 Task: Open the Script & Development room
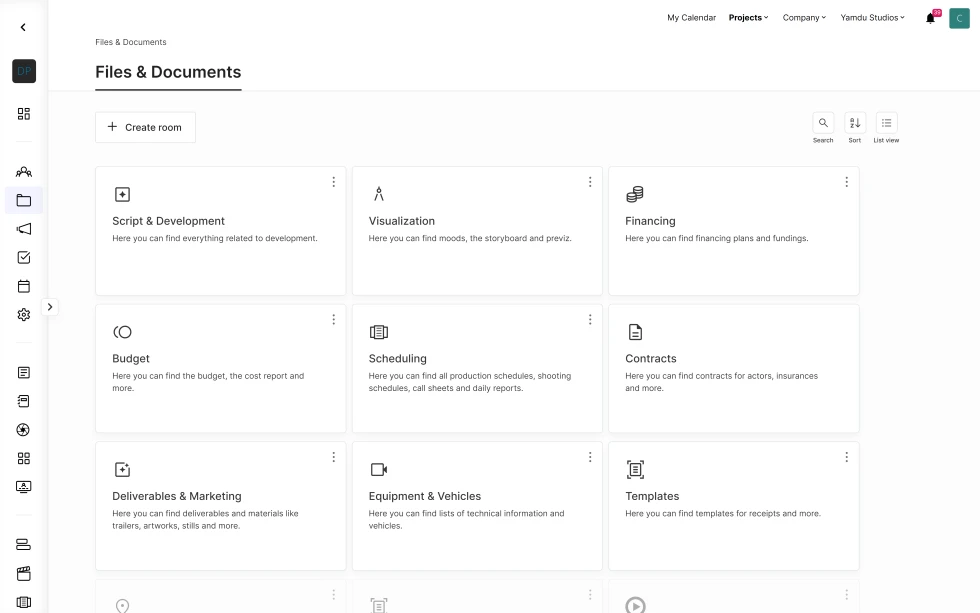[x=168, y=221]
